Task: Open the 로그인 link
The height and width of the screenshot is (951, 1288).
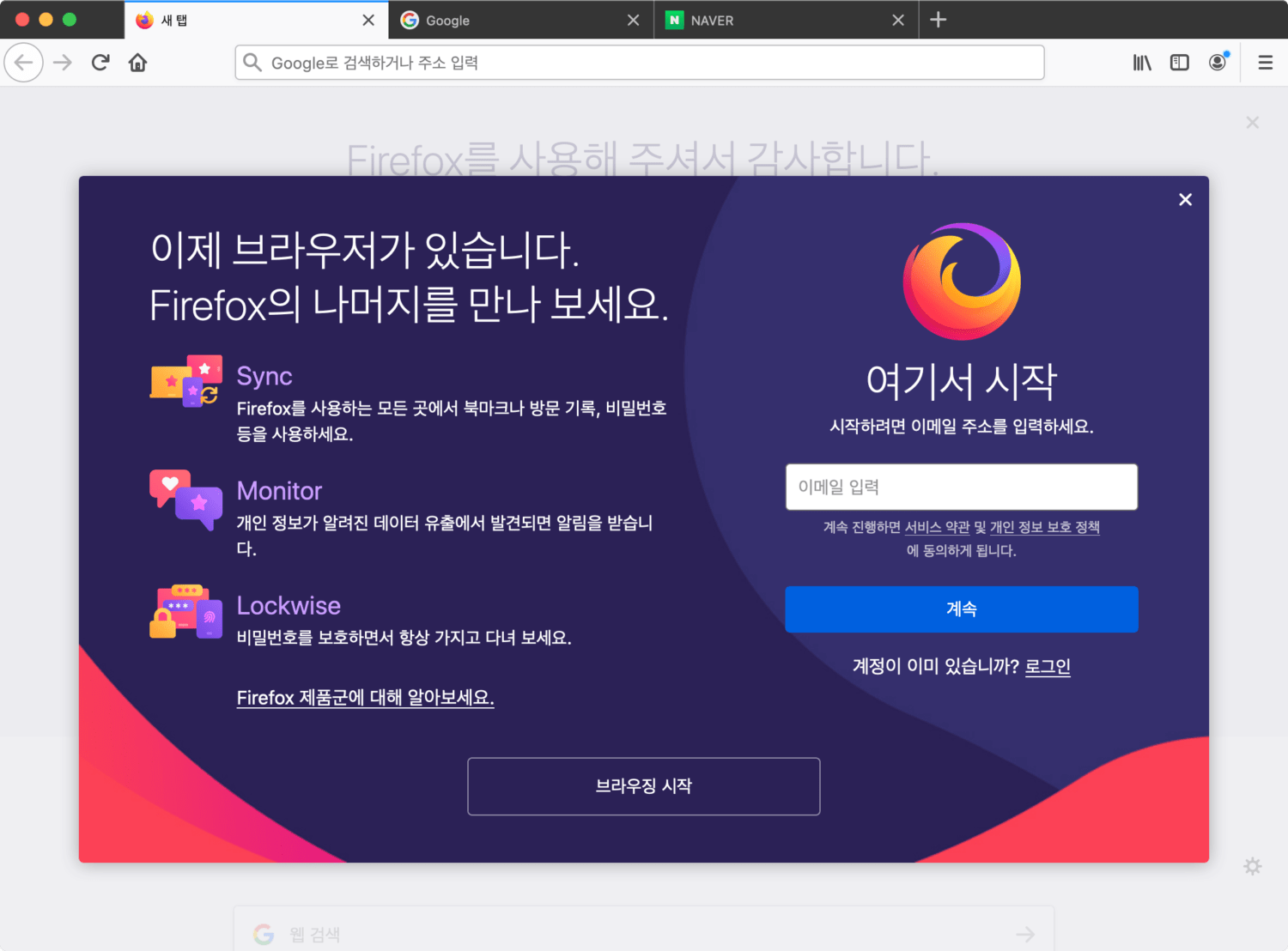Action: (1048, 666)
